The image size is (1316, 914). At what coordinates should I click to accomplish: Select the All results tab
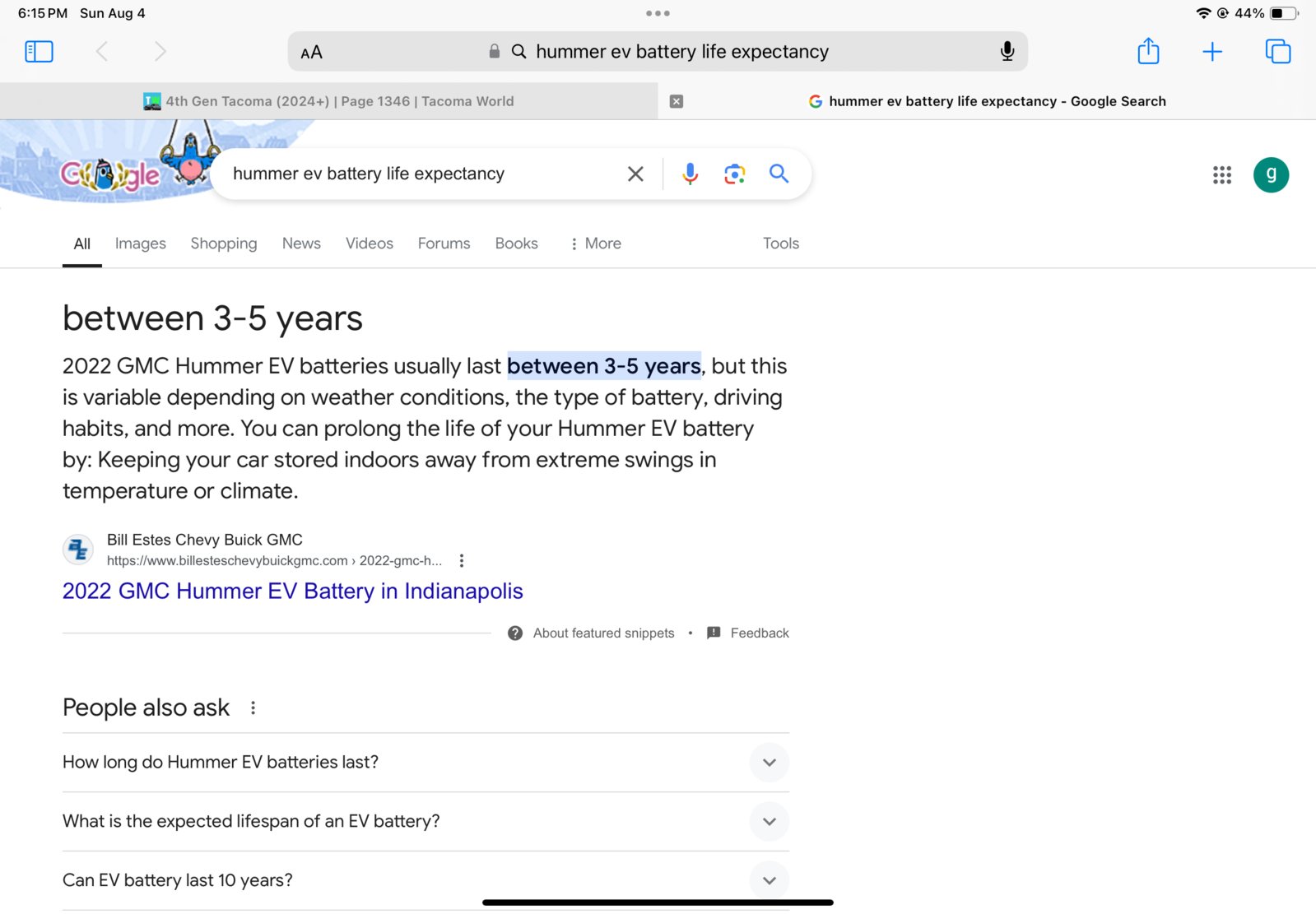(82, 244)
